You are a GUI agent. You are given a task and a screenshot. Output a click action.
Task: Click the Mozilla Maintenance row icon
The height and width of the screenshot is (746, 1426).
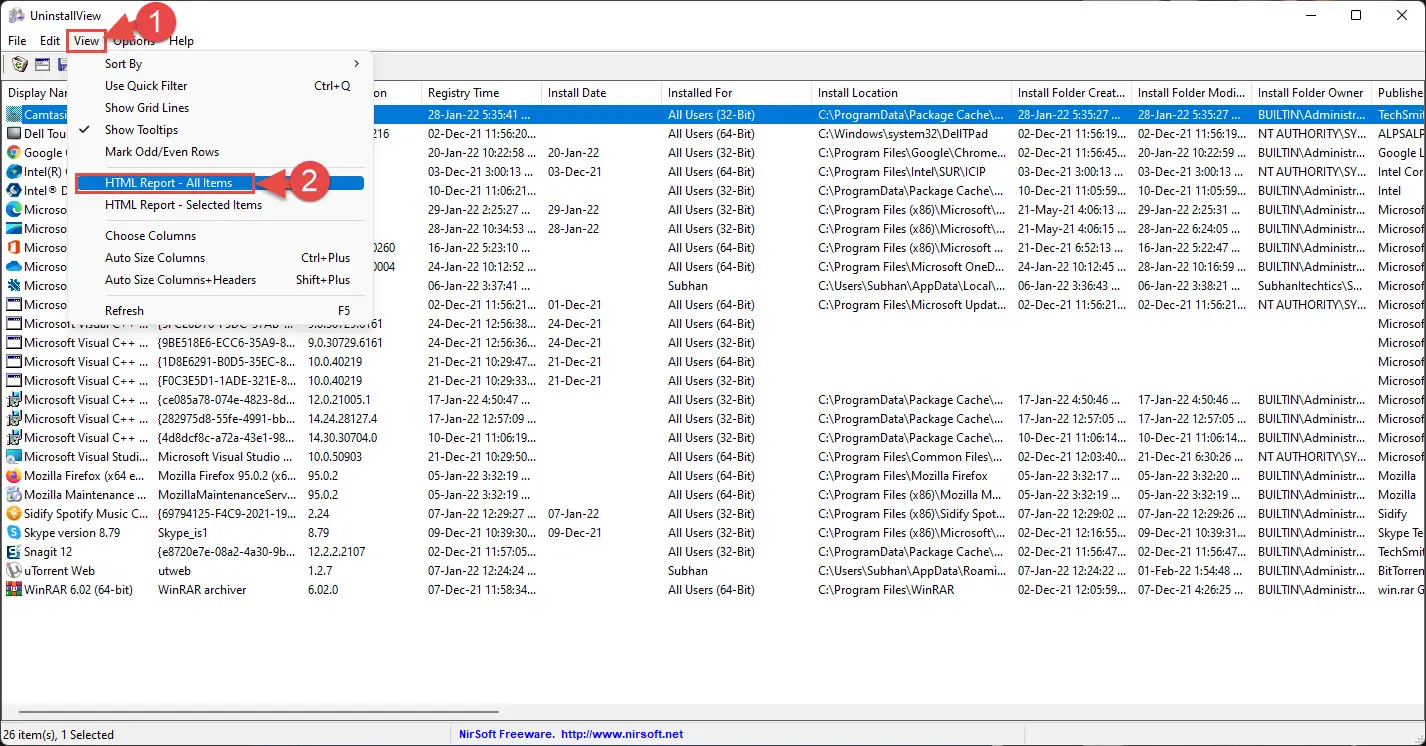14,495
